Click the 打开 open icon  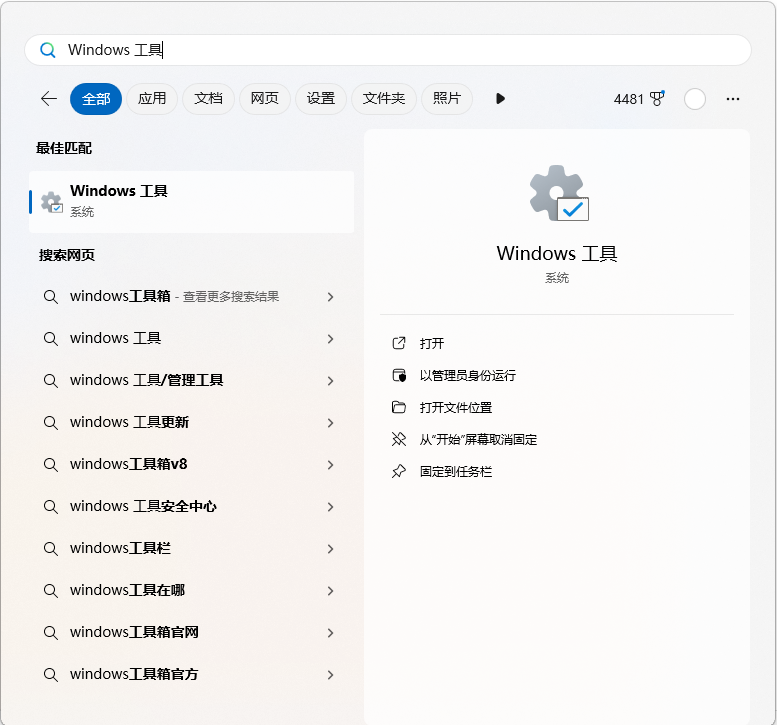(x=399, y=343)
